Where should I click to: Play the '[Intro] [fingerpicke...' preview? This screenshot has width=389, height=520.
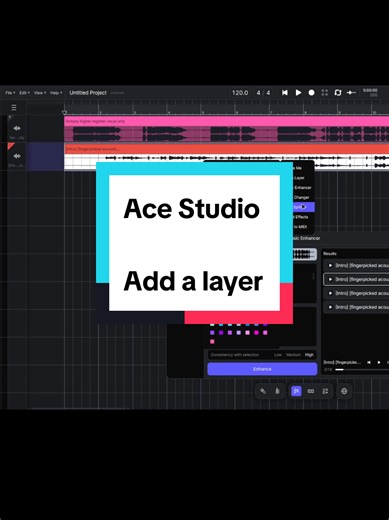[x=379, y=362]
